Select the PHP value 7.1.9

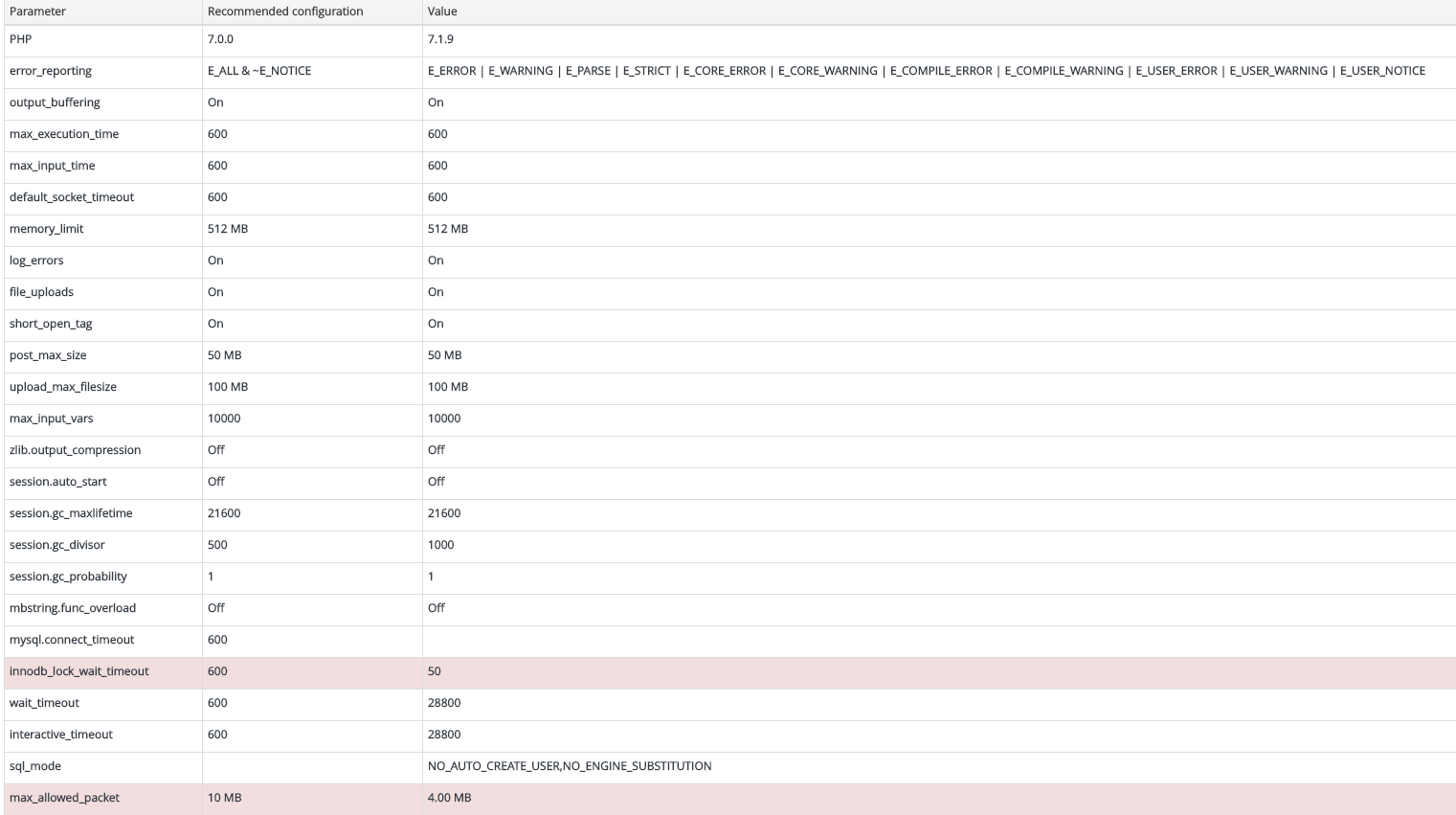(x=440, y=39)
